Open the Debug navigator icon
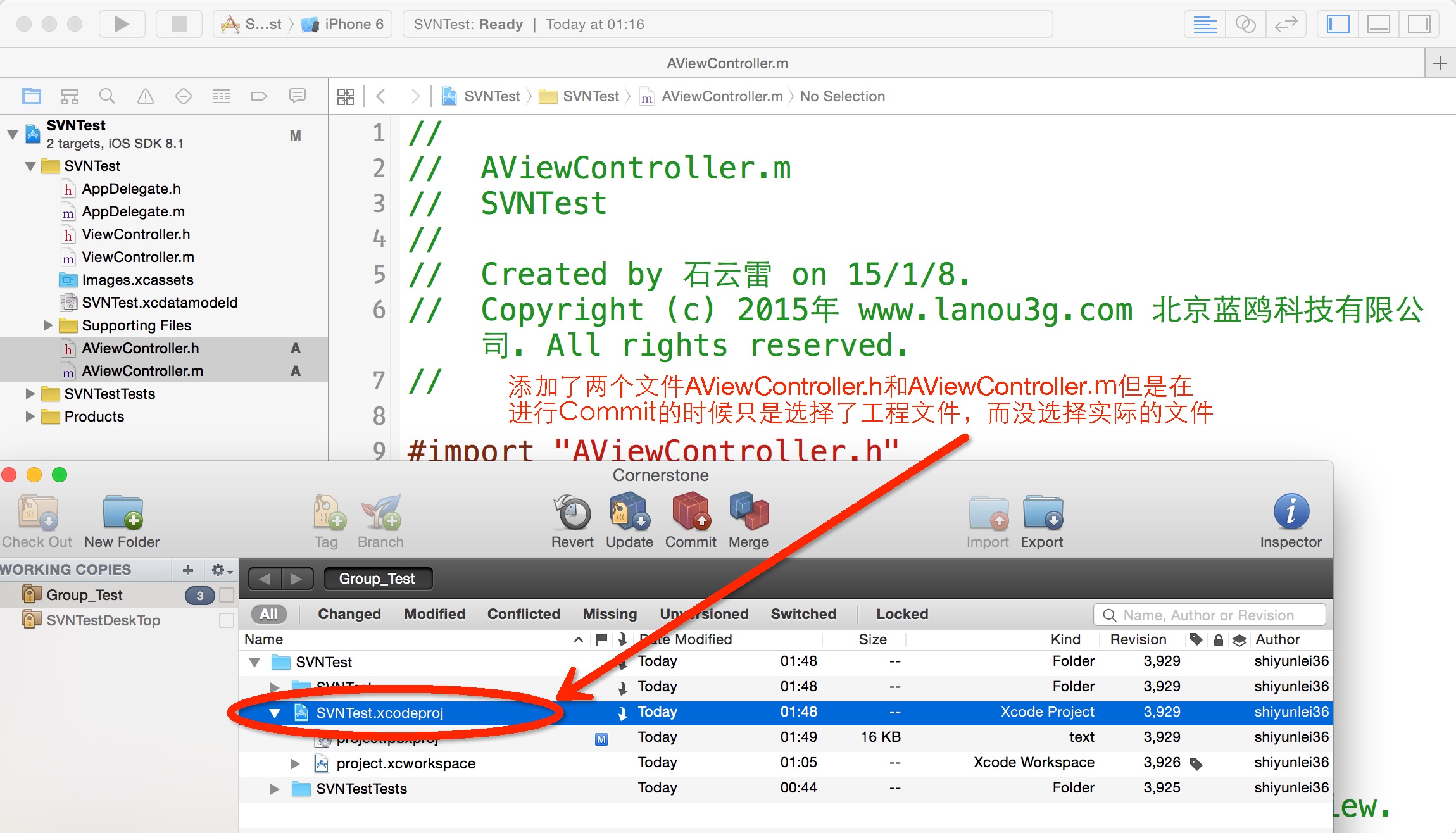1456x833 pixels. [222, 96]
